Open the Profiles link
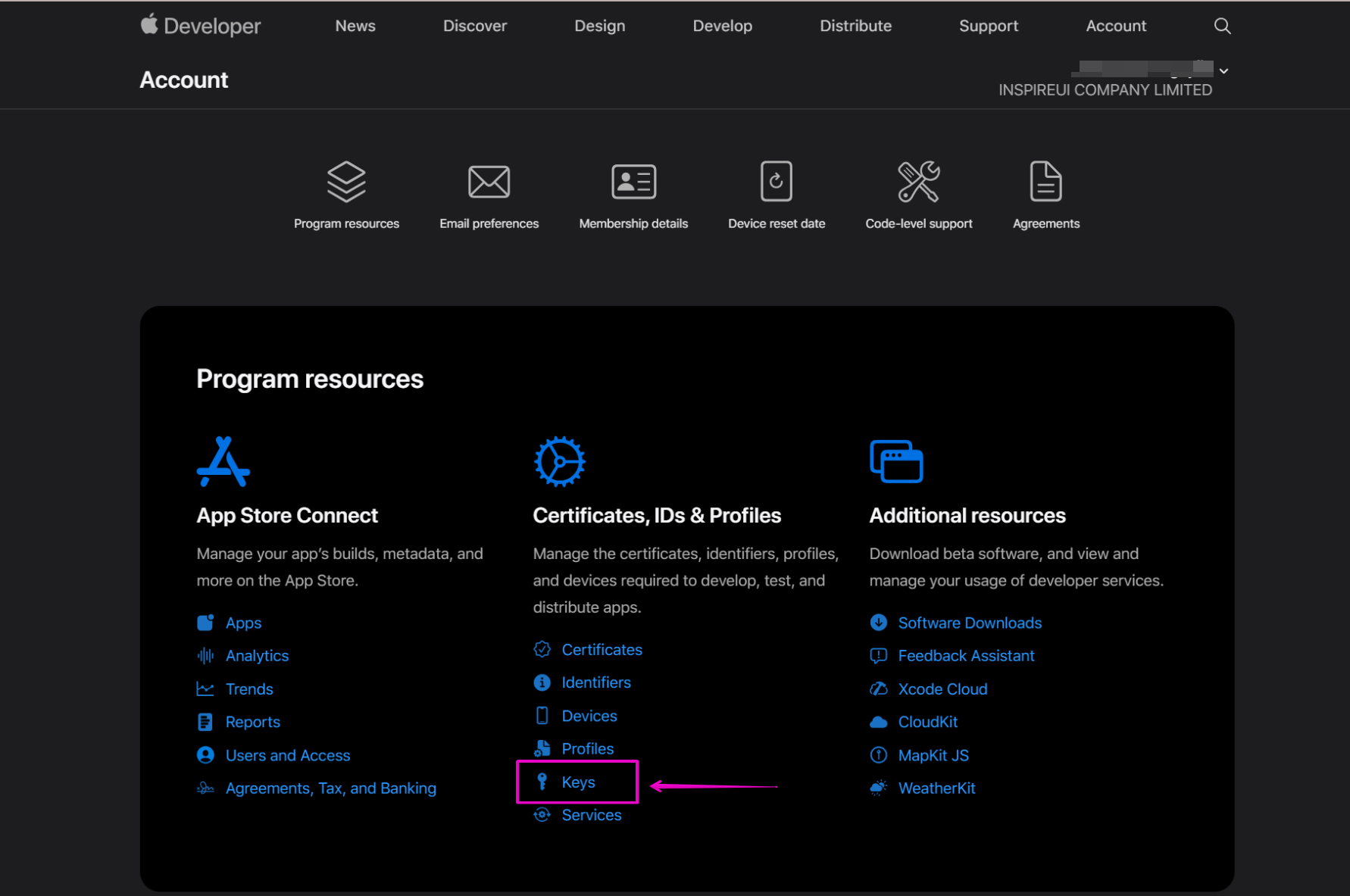The image size is (1350, 896). coord(587,748)
